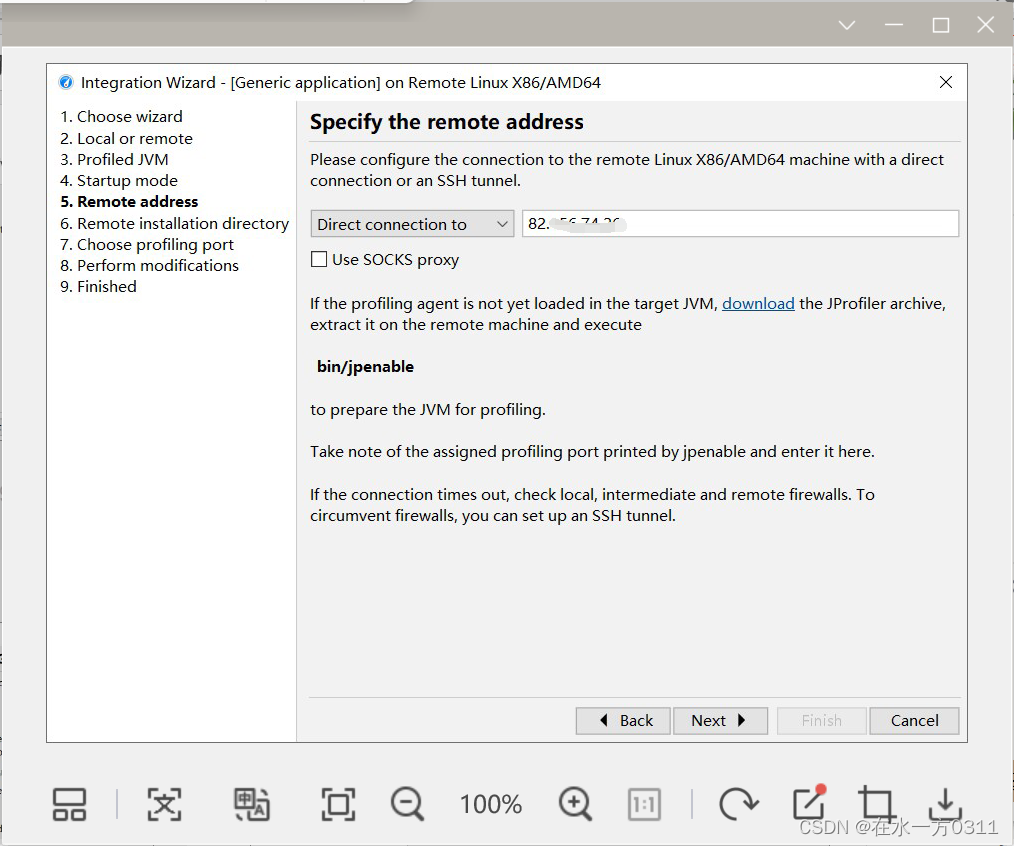This screenshot has width=1014, height=846.
Task: Click the bin/jpenable command text
Action: pos(365,367)
